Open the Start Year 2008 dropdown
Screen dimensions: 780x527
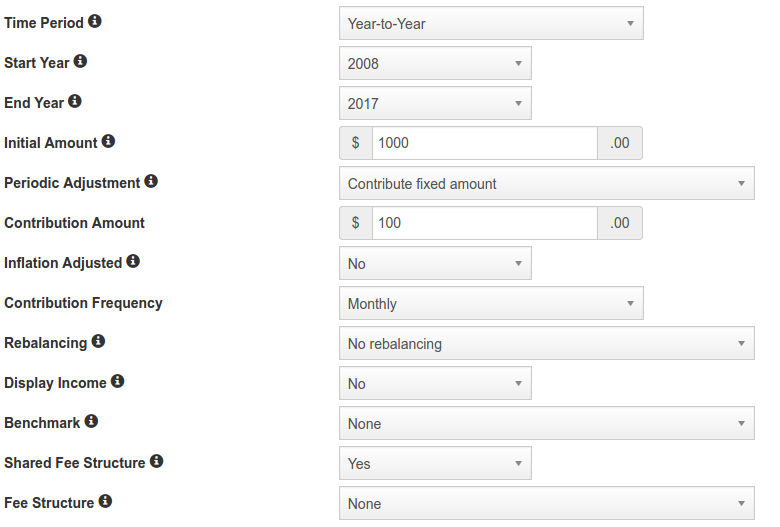(435, 63)
